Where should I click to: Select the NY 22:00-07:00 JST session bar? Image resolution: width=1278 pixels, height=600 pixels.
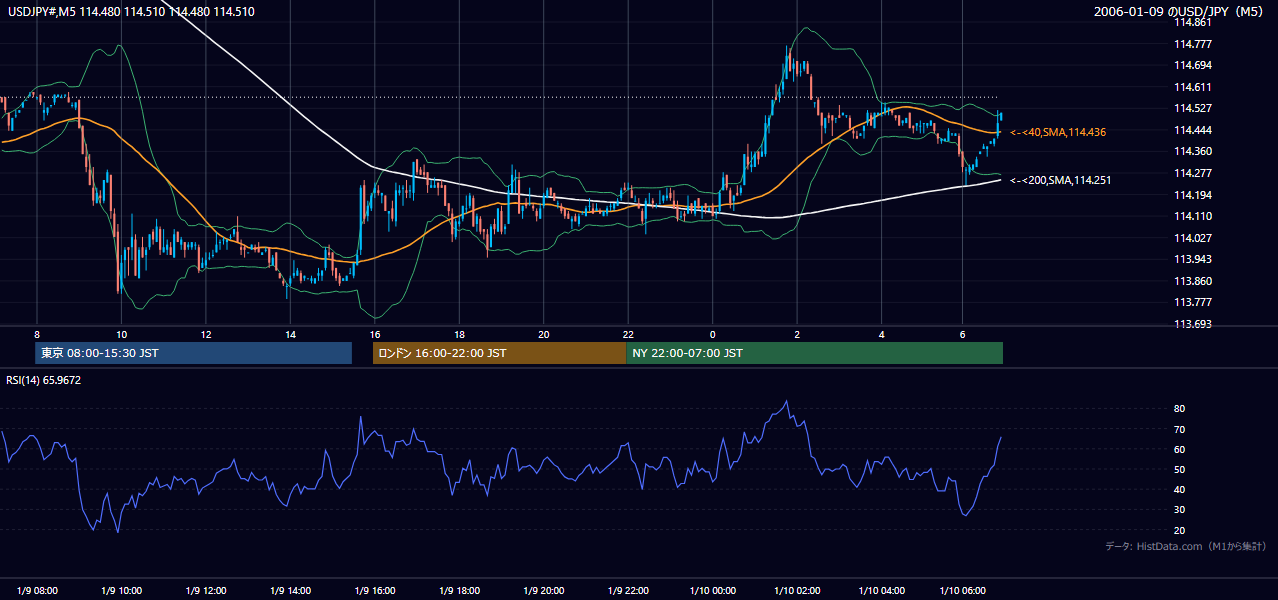point(814,353)
